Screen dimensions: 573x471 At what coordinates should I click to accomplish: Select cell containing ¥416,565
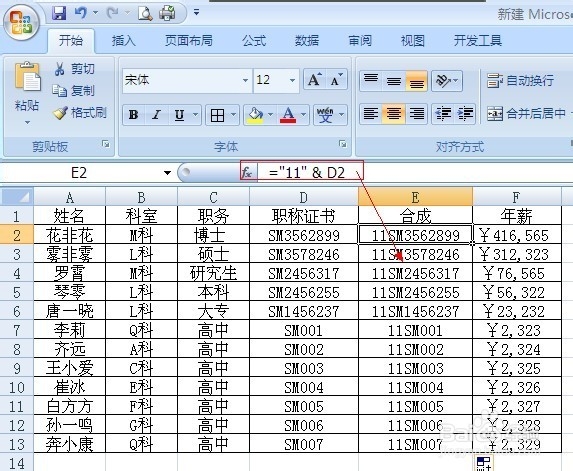coord(517,235)
